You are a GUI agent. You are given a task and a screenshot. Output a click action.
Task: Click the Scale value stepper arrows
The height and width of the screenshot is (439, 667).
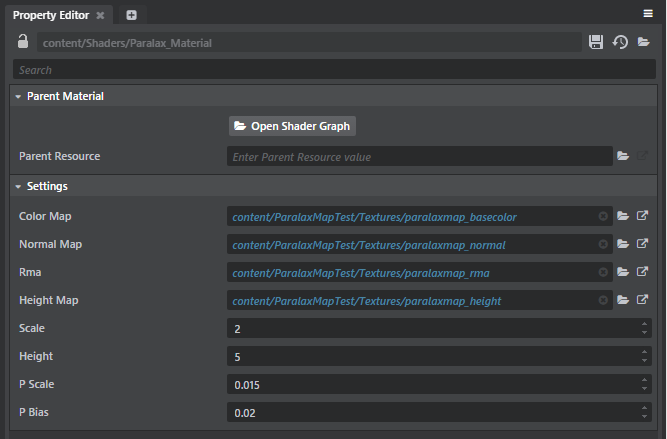[x=645, y=328]
